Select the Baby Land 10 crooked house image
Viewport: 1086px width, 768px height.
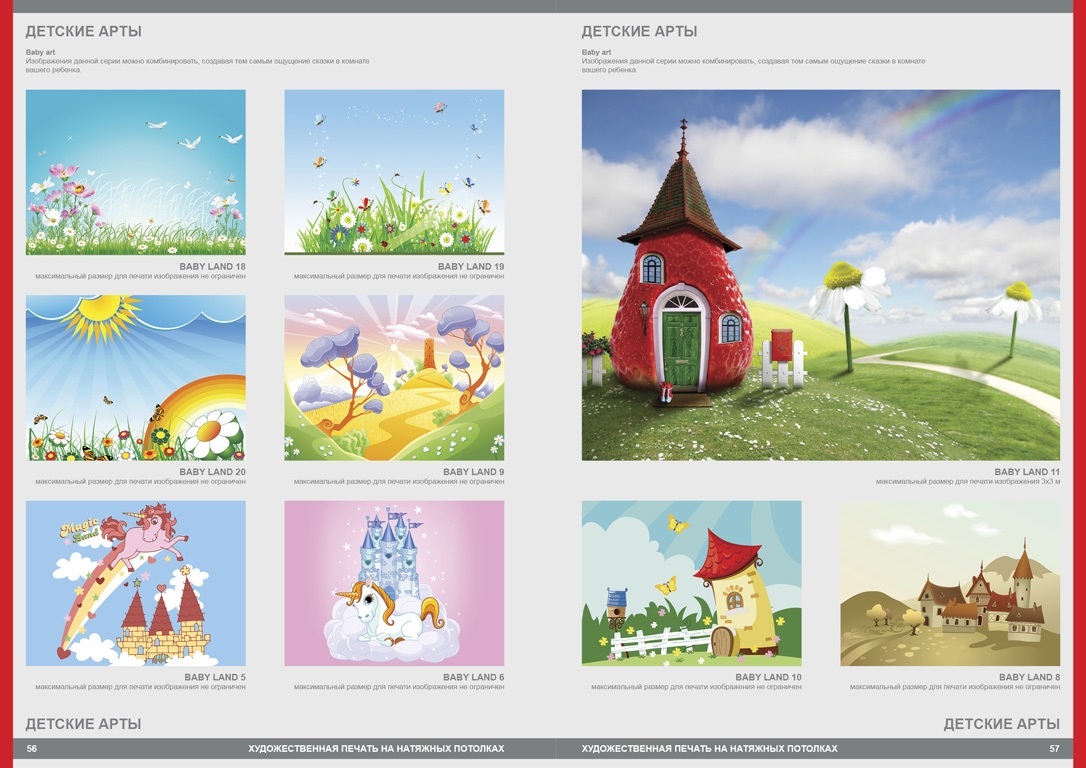tap(691, 583)
